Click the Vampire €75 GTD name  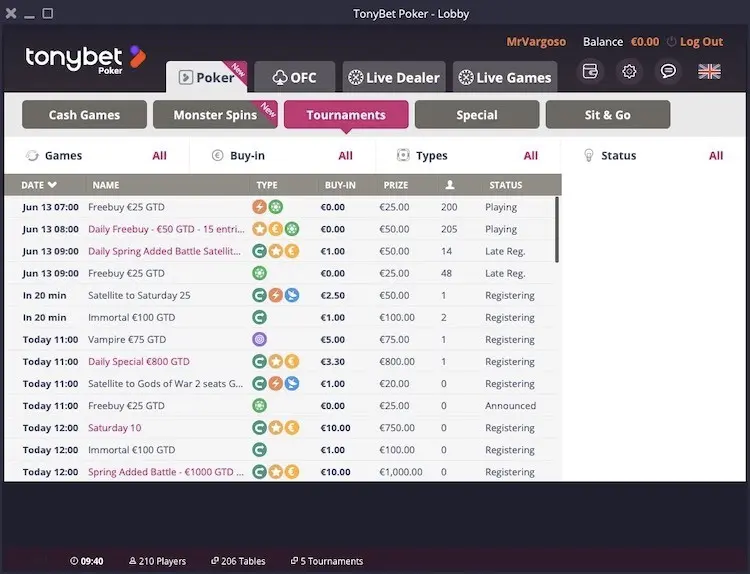(x=127, y=340)
